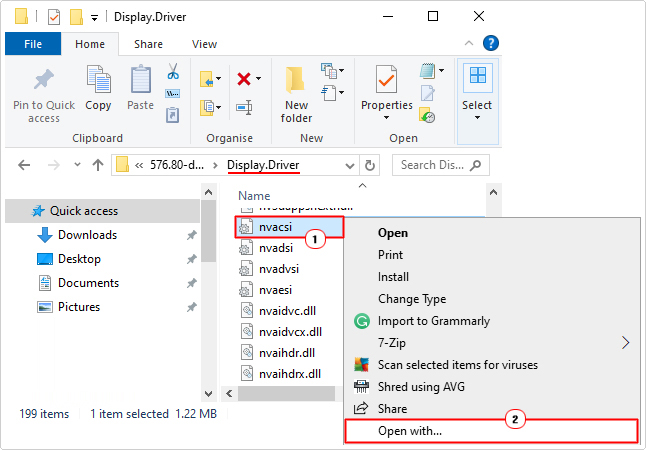
Task: Click Pin to Quick access icon
Action: [x=44, y=80]
